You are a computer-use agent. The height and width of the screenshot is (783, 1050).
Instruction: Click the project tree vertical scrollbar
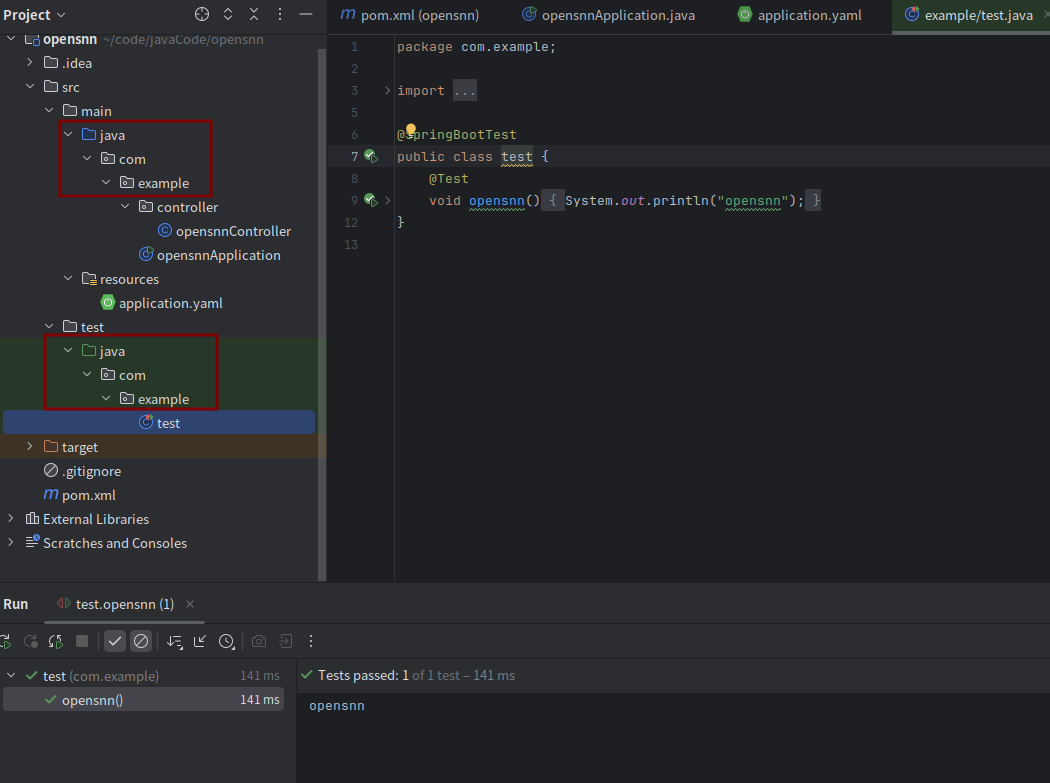[x=322, y=313]
